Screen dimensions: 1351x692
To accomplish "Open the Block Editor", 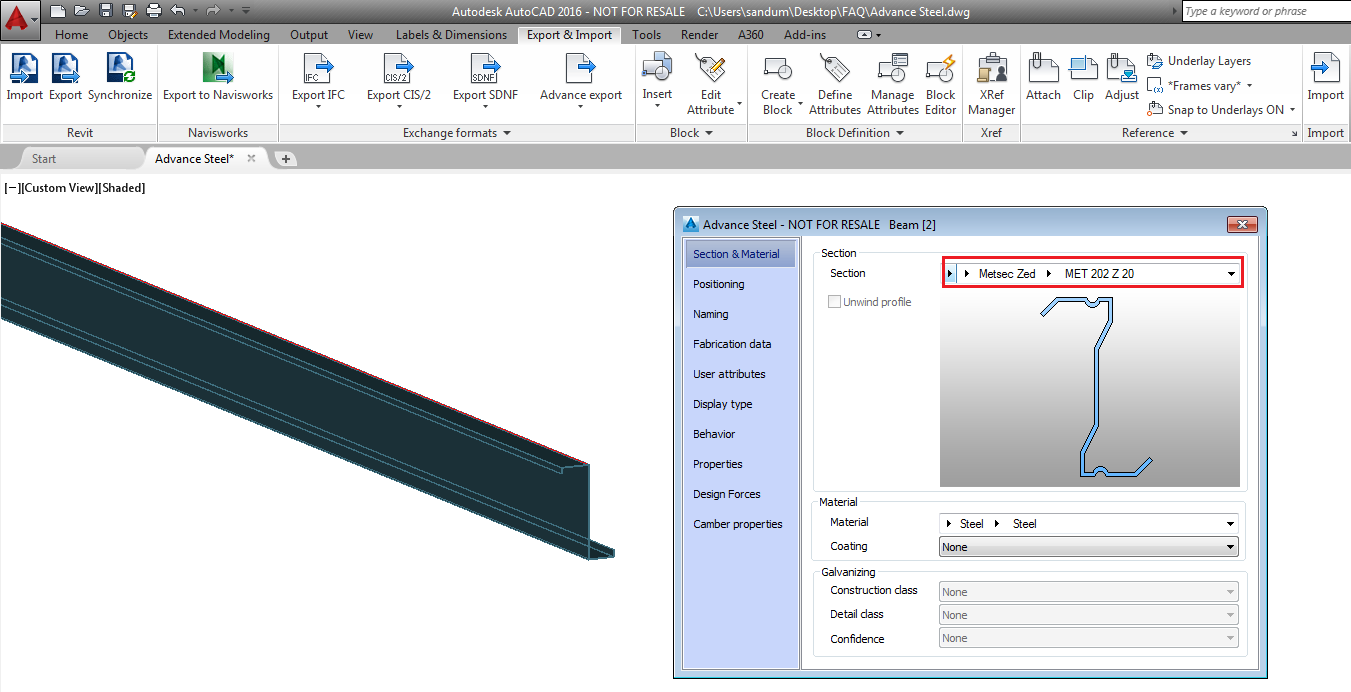I will point(941,69).
